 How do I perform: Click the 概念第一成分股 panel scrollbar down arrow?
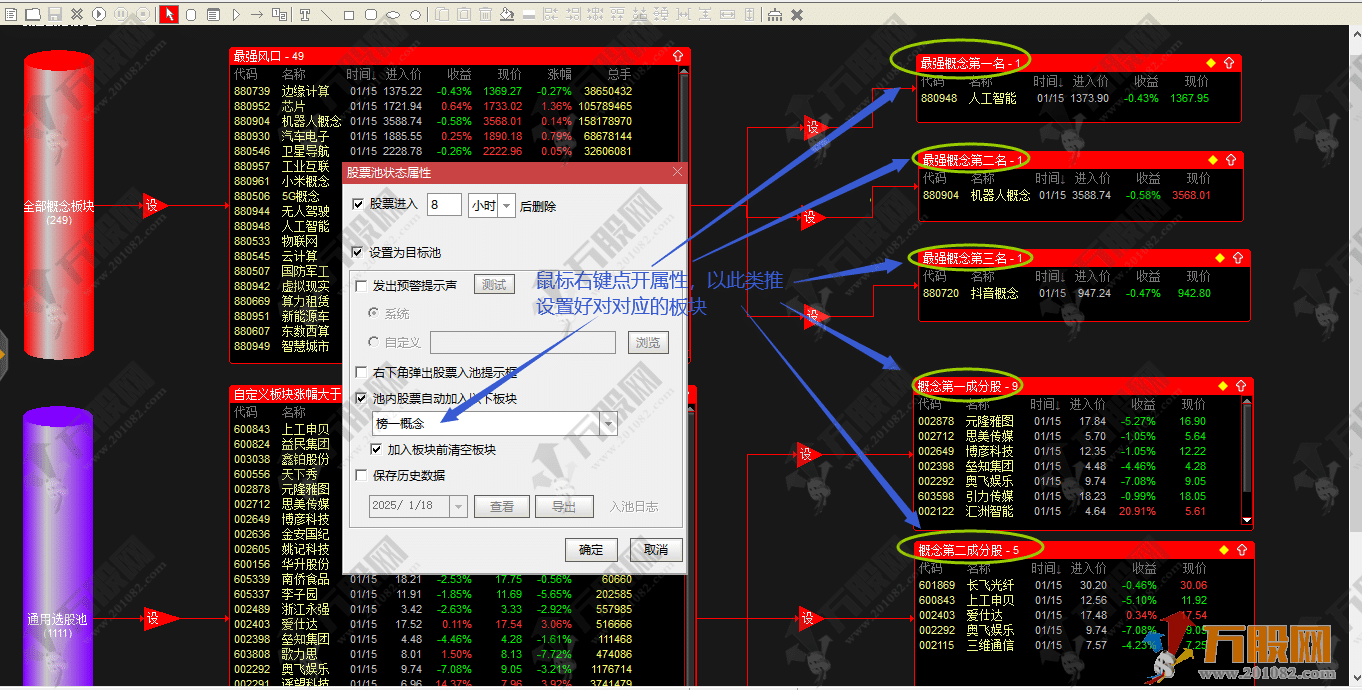pyautogui.click(x=1246, y=519)
